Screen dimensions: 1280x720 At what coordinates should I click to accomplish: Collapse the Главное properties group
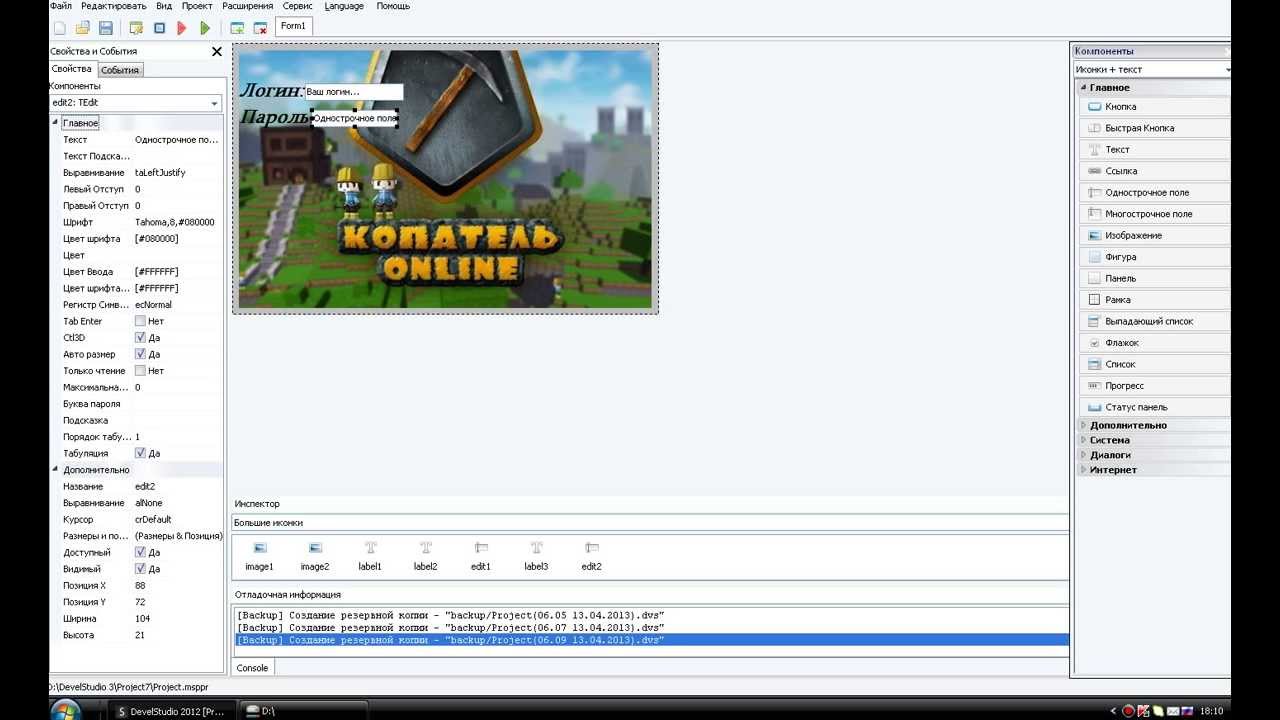pos(55,123)
